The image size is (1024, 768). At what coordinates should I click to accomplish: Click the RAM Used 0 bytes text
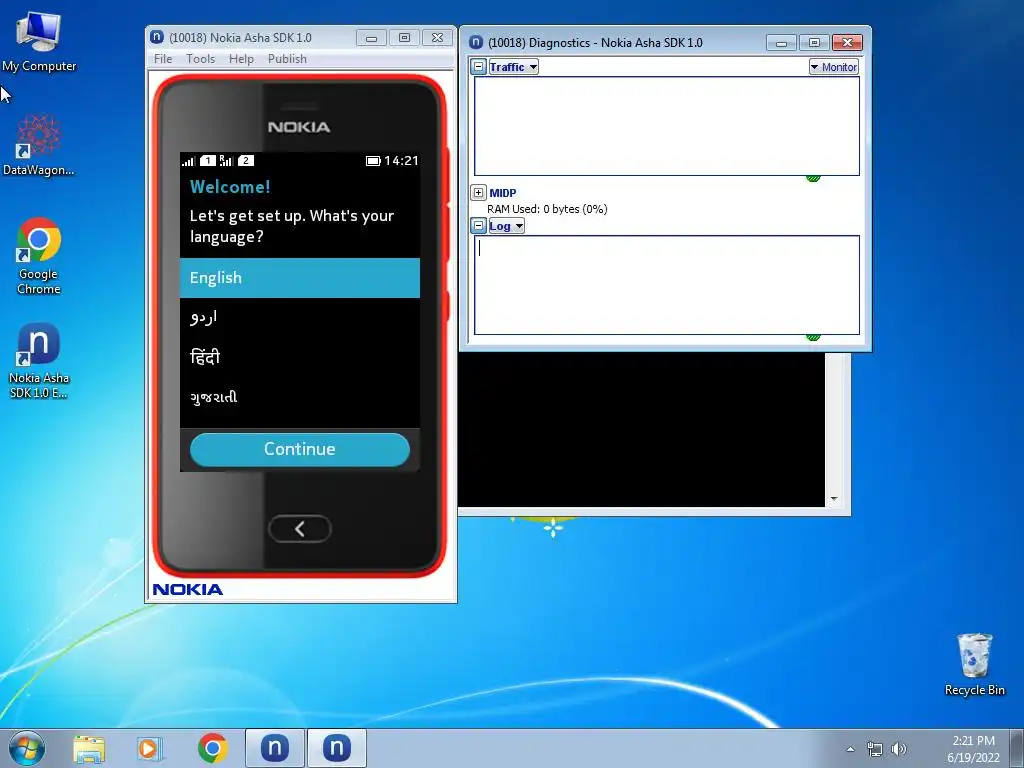coord(547,209)
